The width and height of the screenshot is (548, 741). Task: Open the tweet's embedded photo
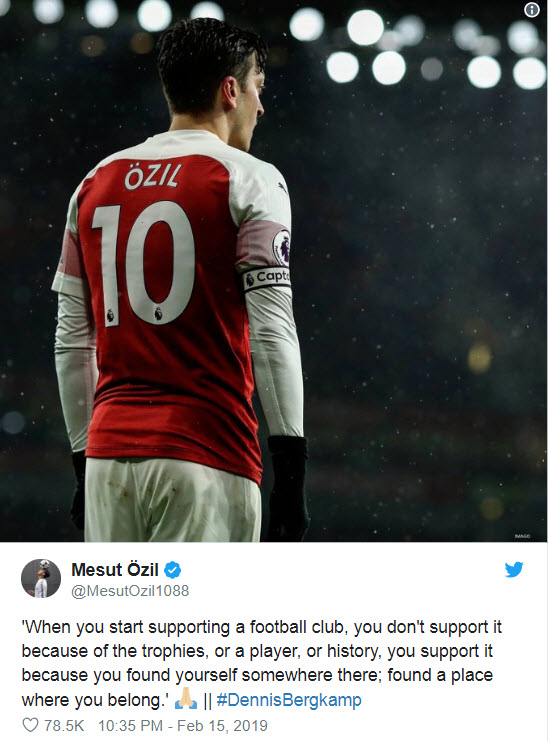tap(274, 271)
